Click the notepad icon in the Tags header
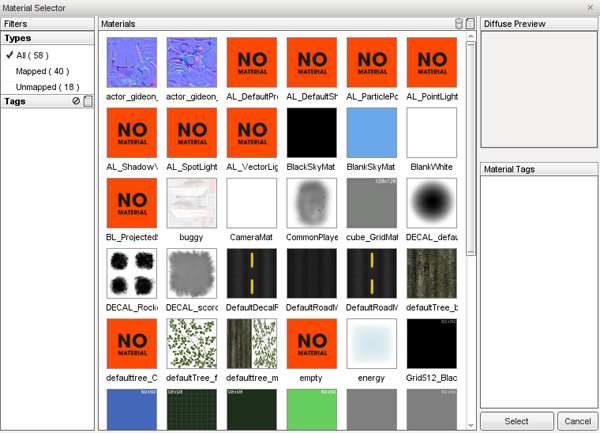This screenshot has width=600, height=433. click(x=88, y=101)
